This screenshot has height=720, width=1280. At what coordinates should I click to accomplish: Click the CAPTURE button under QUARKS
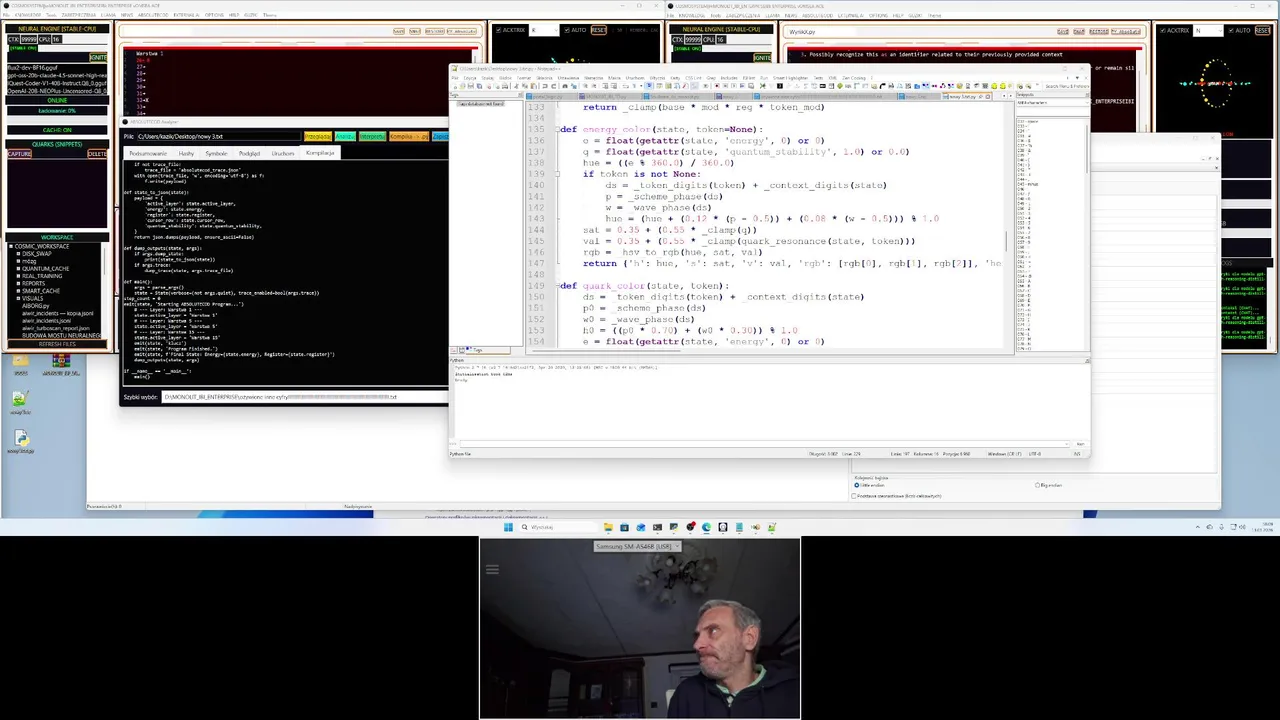[19, 154]
